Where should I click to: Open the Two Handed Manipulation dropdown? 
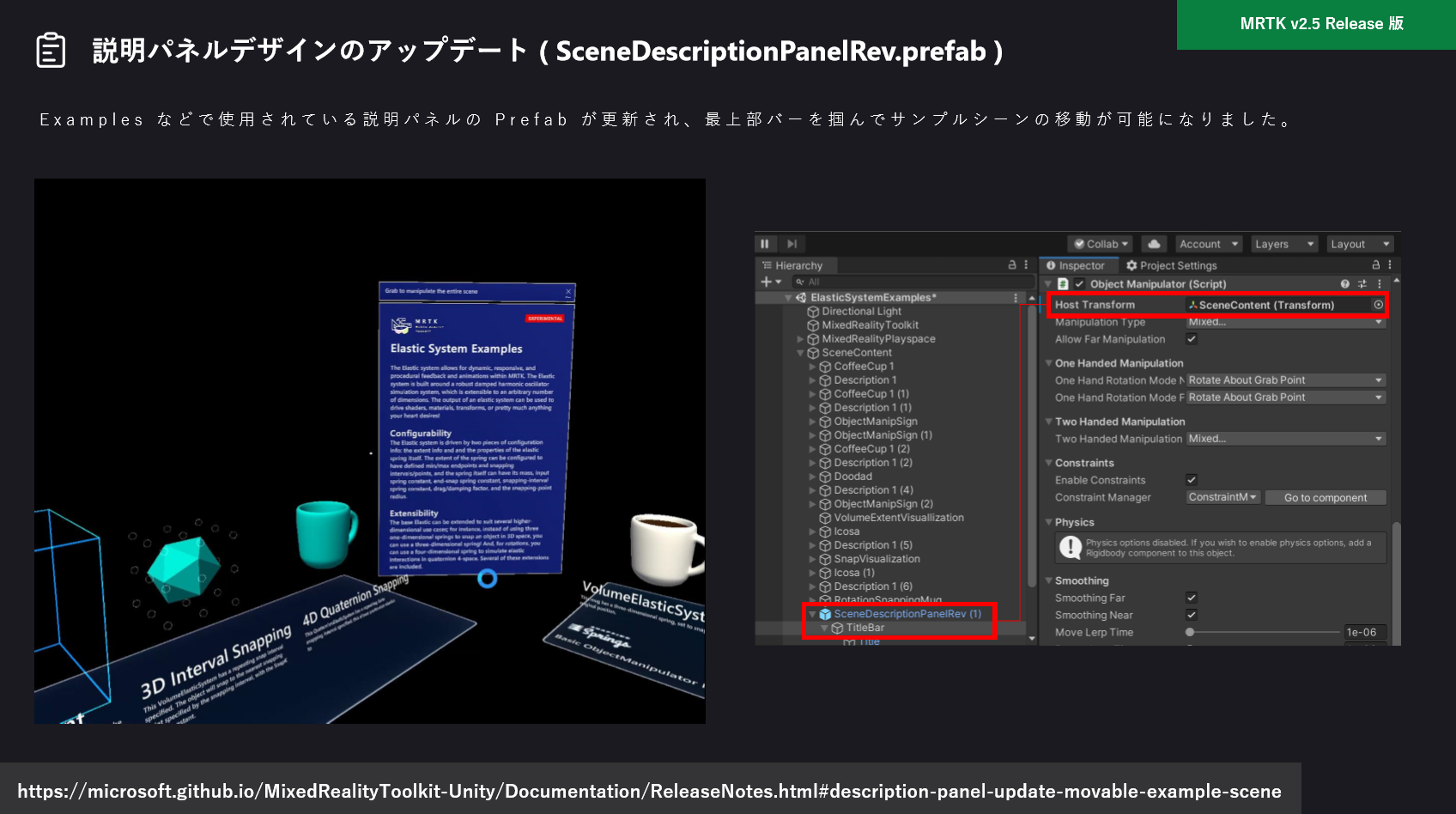coord(1286,439)
